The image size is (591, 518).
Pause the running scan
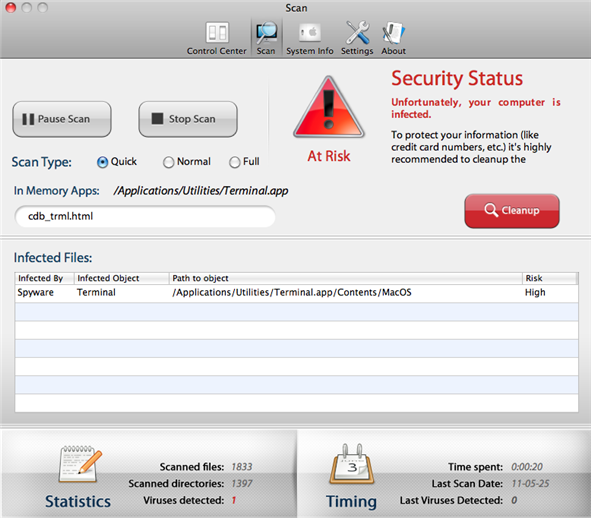(x=62, y=119)
